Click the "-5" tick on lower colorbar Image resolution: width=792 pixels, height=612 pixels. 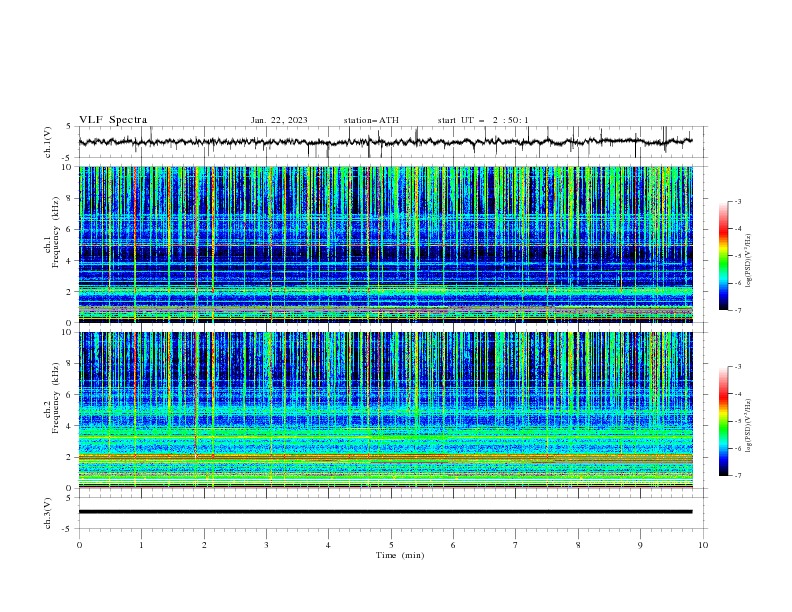click(738, 421)
